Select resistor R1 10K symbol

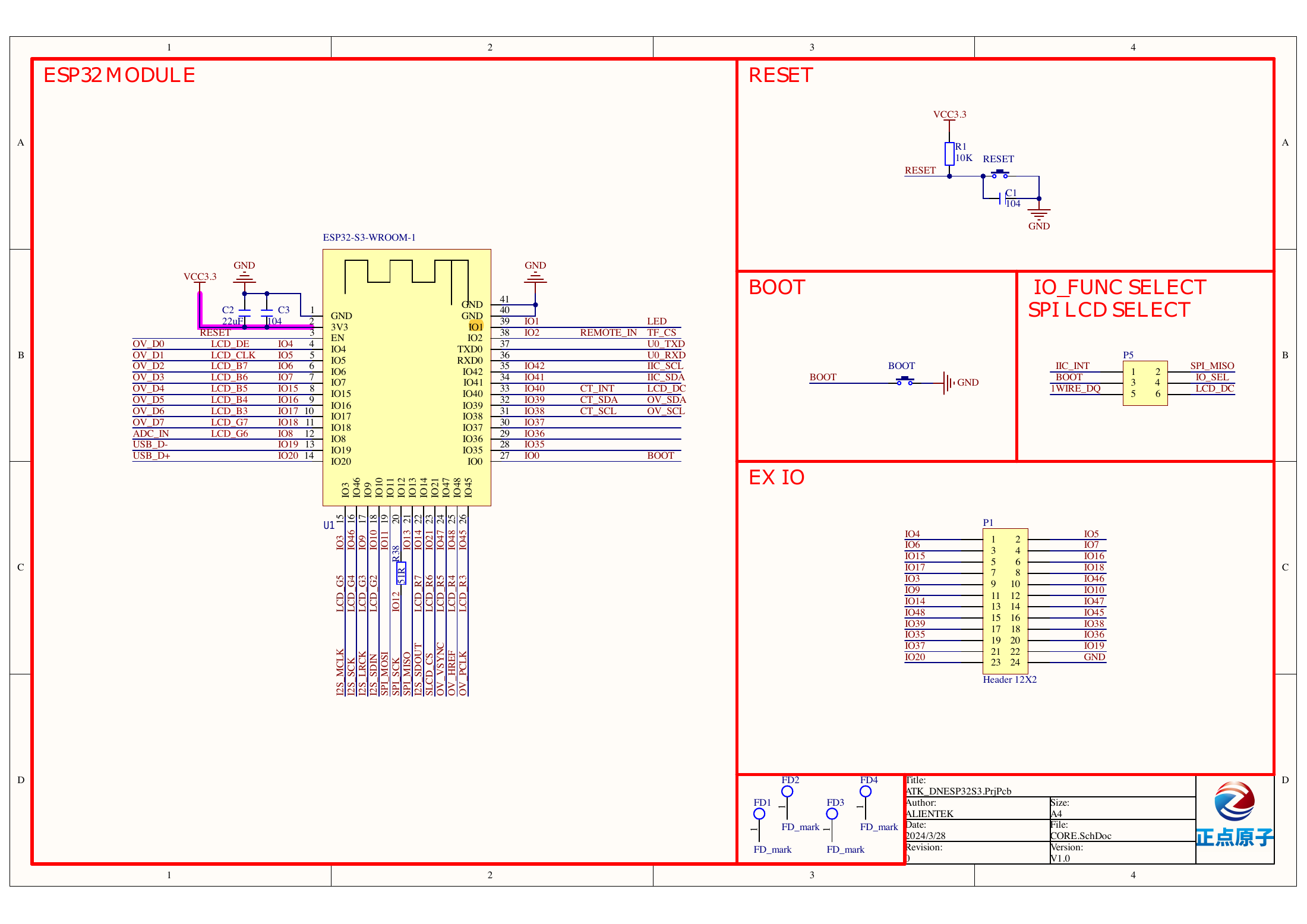(949, 153)
